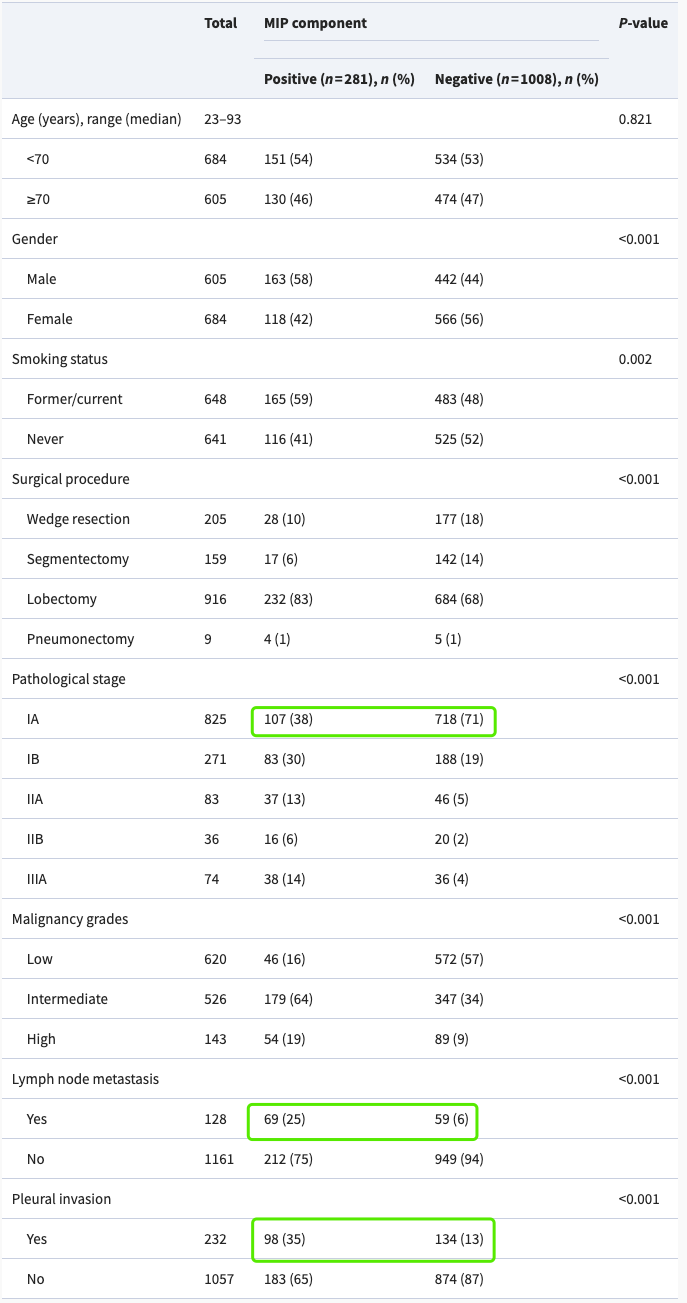Select the Pathological stage row label
Image resolution: width=687 pixels, height=1303 pixels.
(68, 679)
